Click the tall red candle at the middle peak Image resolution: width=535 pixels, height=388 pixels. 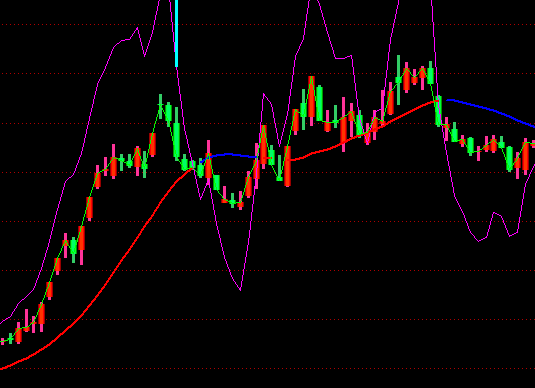pyautogui.click(x=311, y=100)
